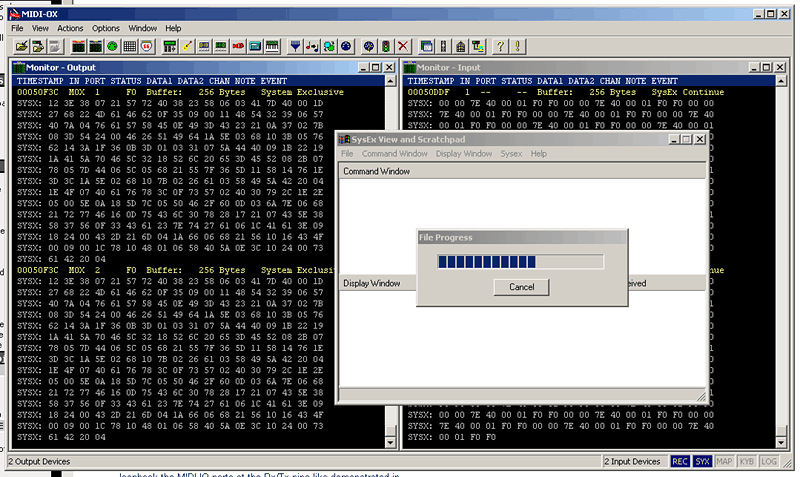Screen dimensions: 800x477
Task: Open the Sysex menu in SysEx View
Action: [511, 154]
